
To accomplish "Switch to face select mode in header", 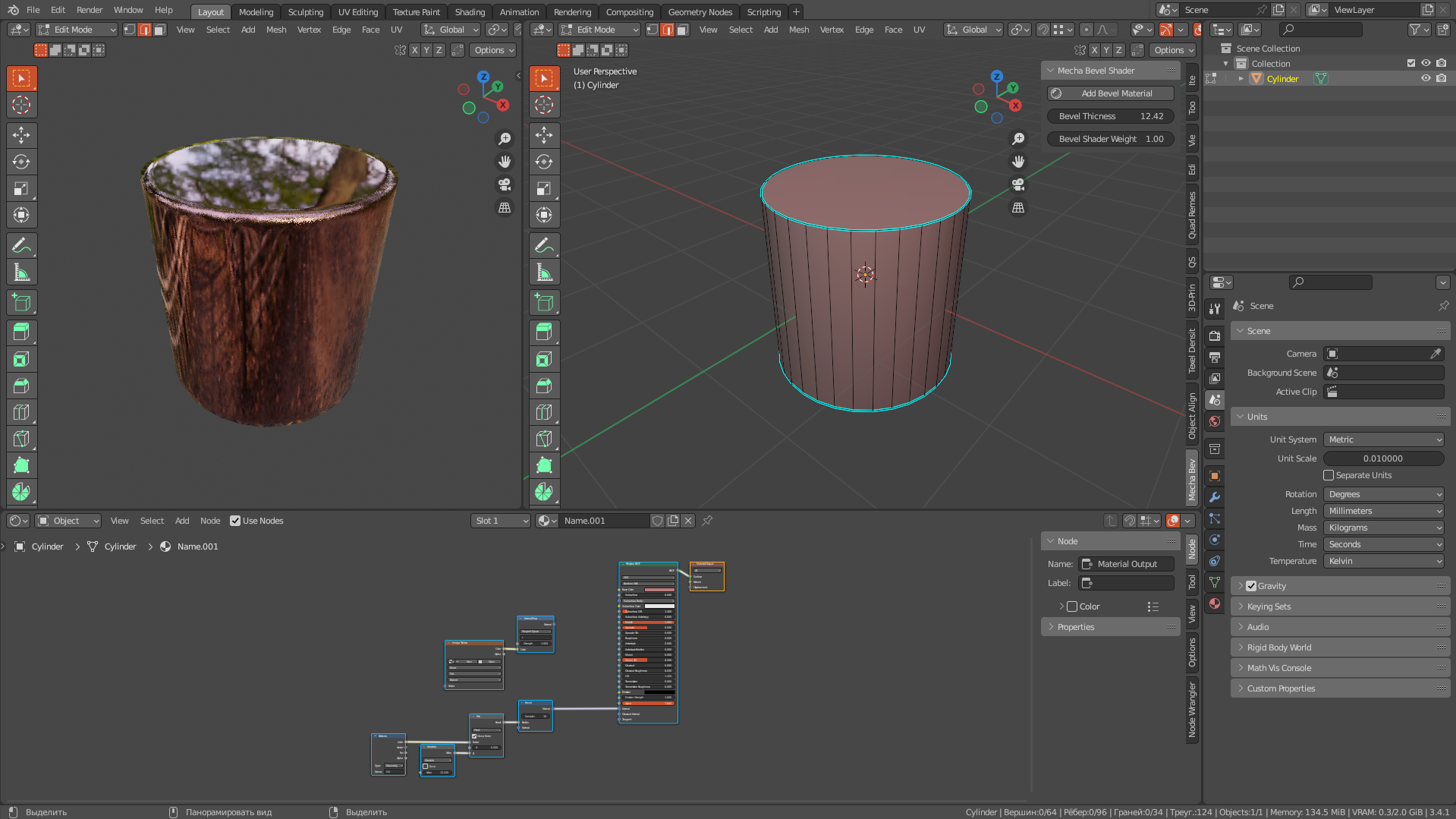I will pos(159,29).
